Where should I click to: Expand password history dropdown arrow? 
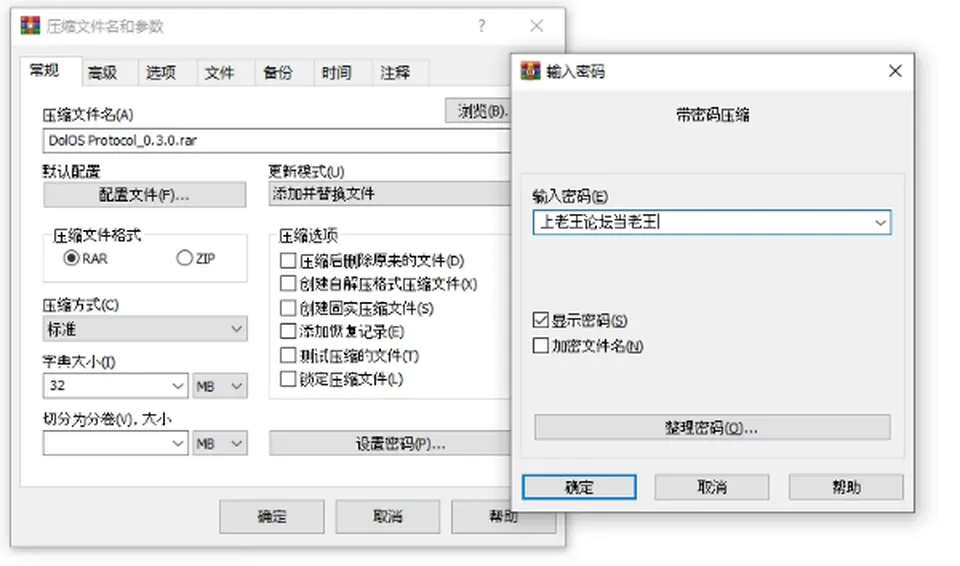[x=880, y=222]
